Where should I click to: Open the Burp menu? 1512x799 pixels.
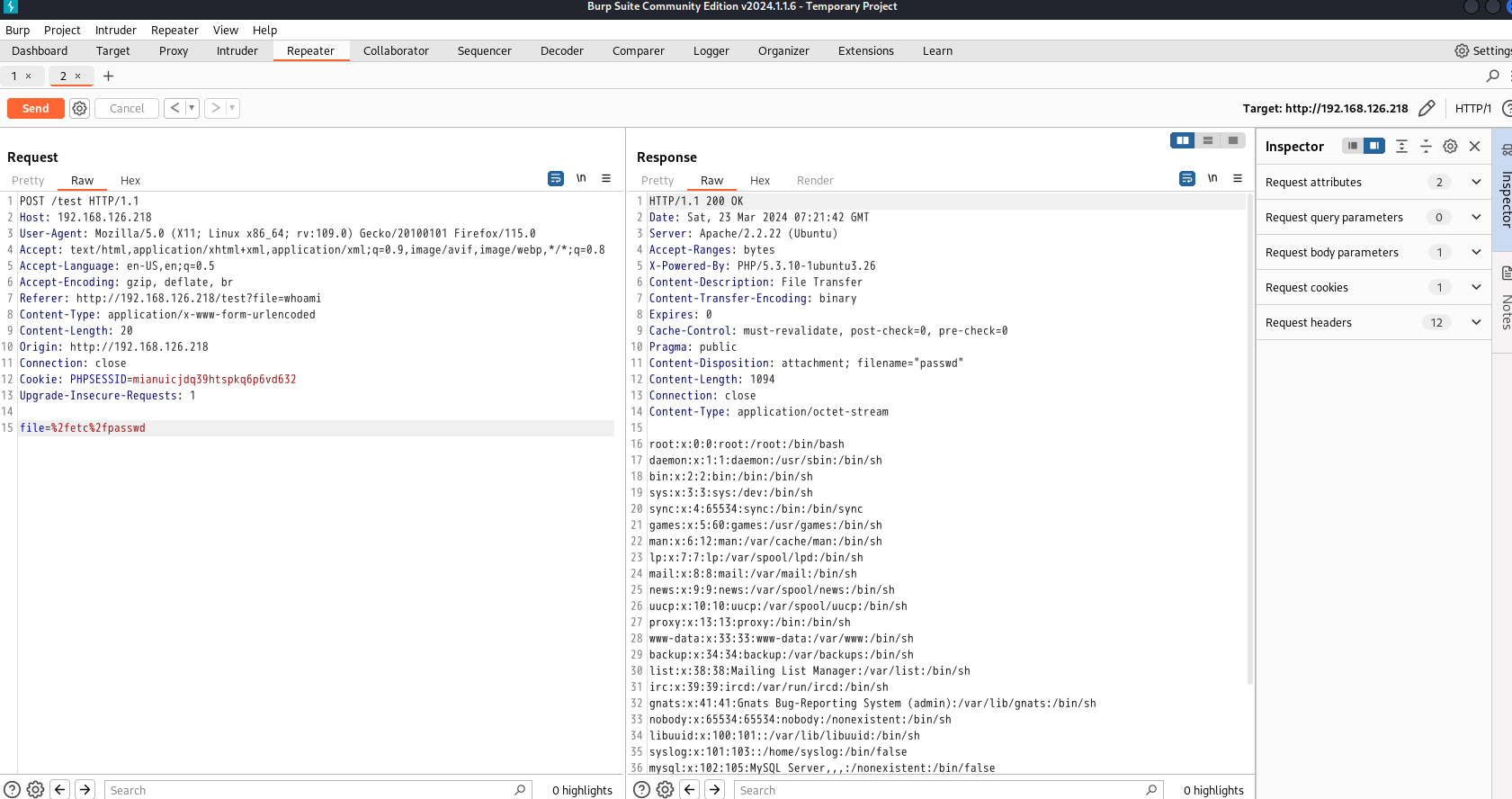point(18,30)
